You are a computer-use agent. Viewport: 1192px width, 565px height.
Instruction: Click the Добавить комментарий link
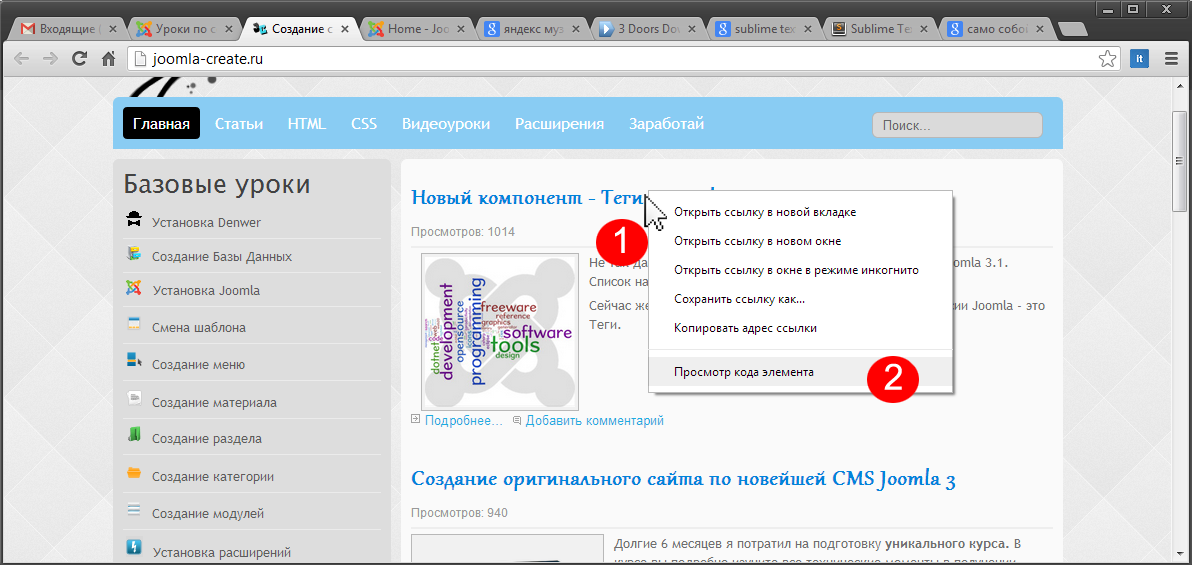tap(594, 421)
